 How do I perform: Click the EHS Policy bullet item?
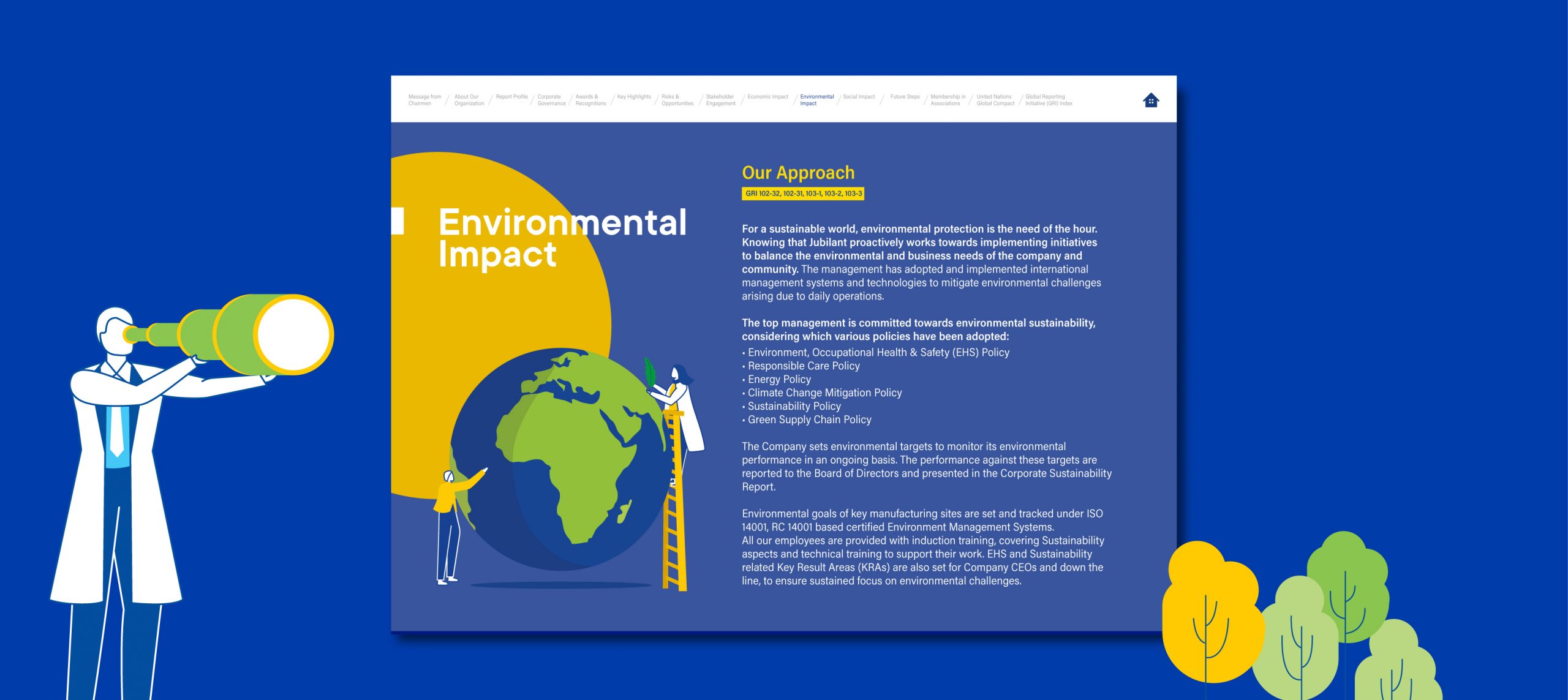point(878,352)
